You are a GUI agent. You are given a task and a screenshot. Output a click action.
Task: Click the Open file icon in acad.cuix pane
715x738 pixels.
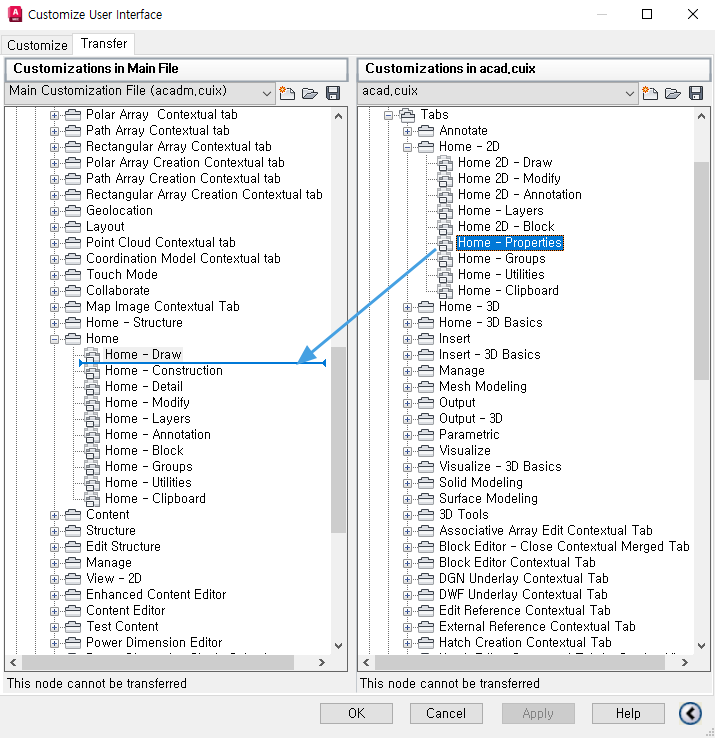(x=673, y=93)
